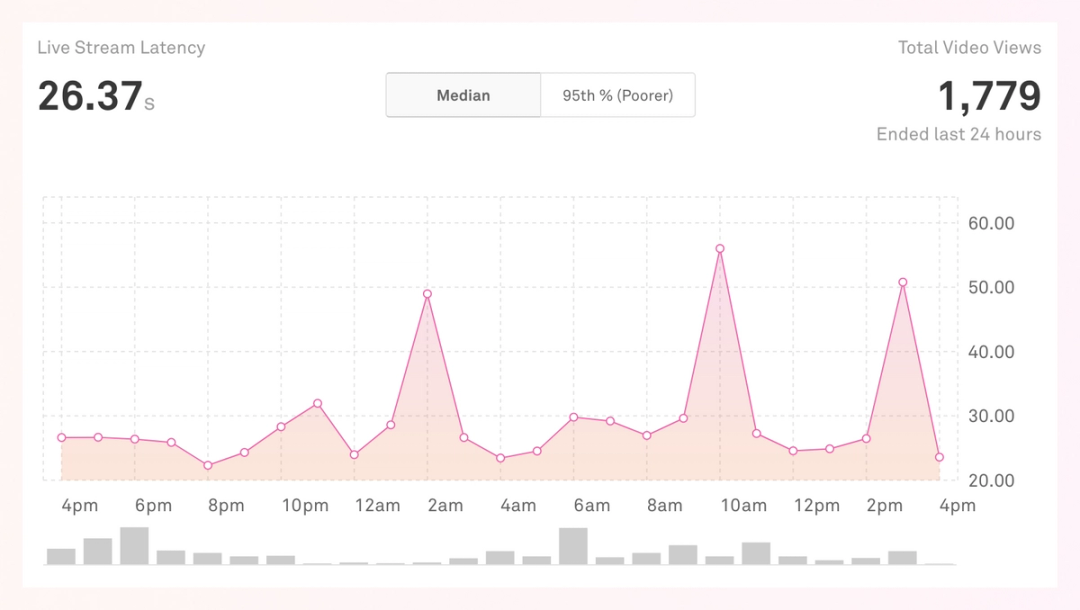Click the 2pm peak marker on the chart
Image resolution: width=1080 pixels, height=610 pixels.
pos(903,281)
